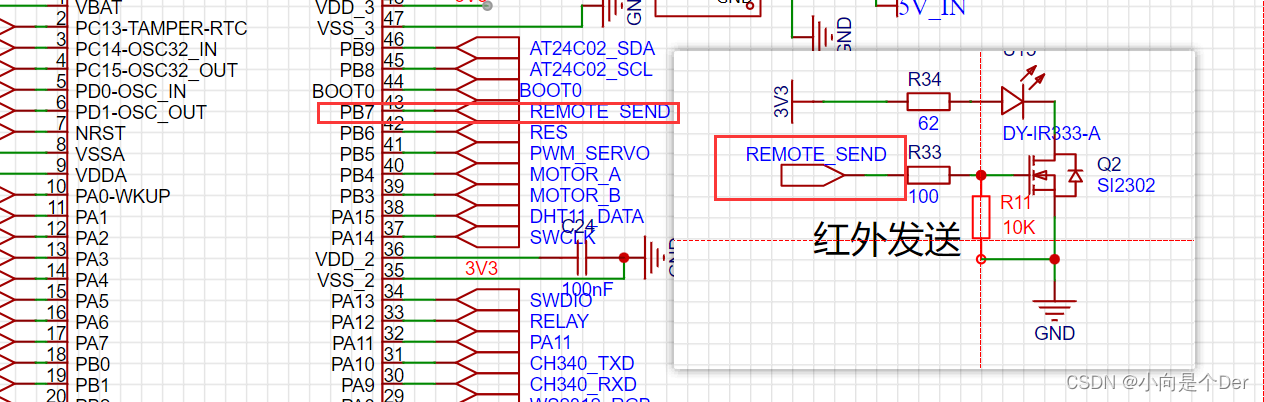The height and width of the screenshot is (402, 1264).
Task: Click the REMOTE_SEND net label on PB7
Action: [600, 112]
